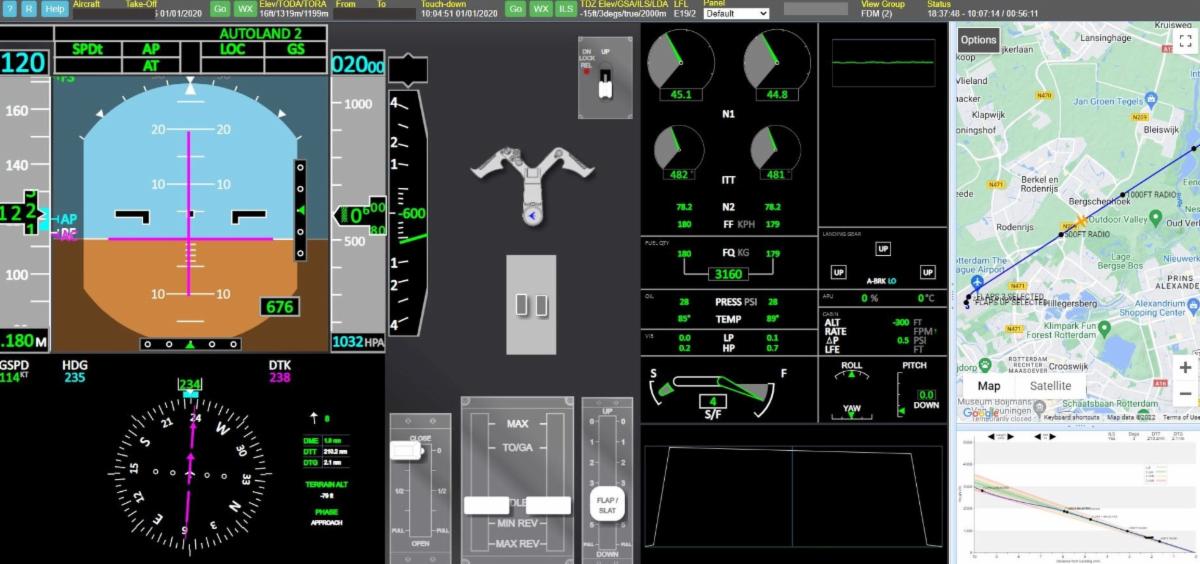Zoom out on the map
Image resolution: width=1200 pixels, height=564 pixels.
[1185, 393]
